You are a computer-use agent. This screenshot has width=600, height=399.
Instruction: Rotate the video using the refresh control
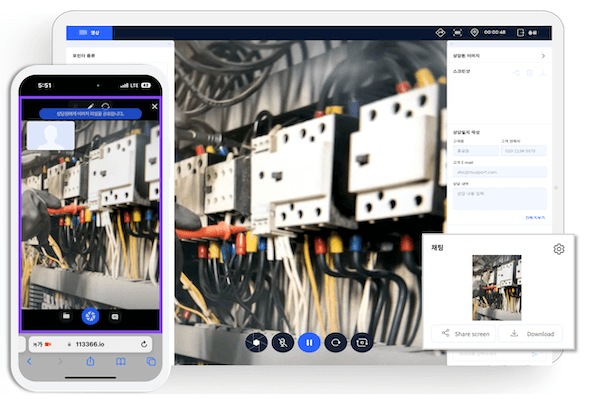coord(335,342)
